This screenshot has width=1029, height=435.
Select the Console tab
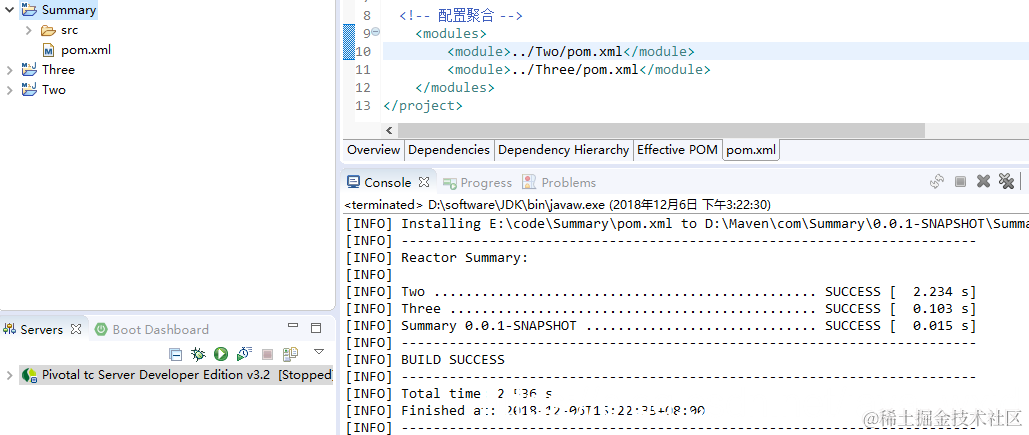[x=388, y=182]
